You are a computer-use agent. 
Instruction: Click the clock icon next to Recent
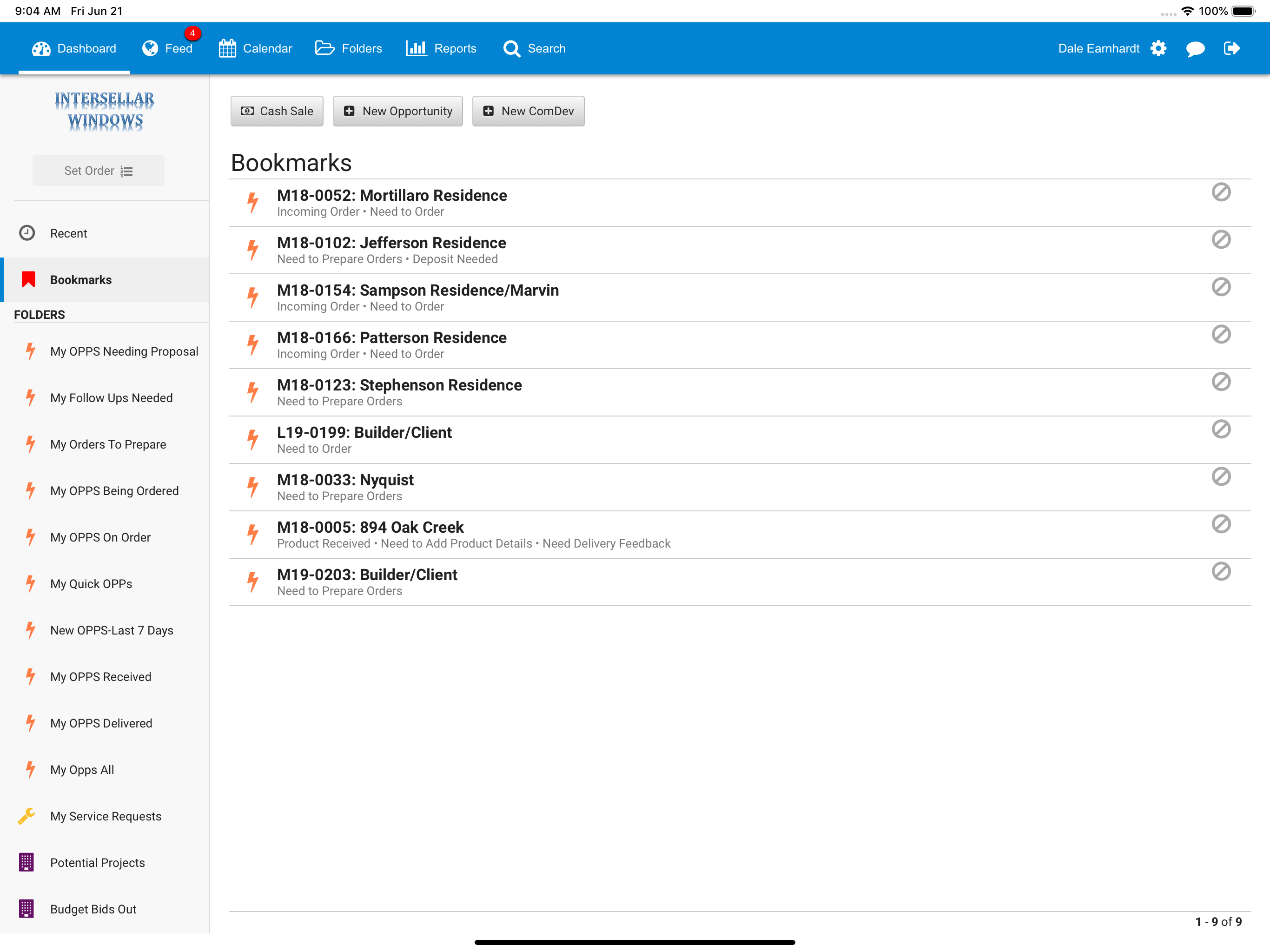tap(27, 232)
